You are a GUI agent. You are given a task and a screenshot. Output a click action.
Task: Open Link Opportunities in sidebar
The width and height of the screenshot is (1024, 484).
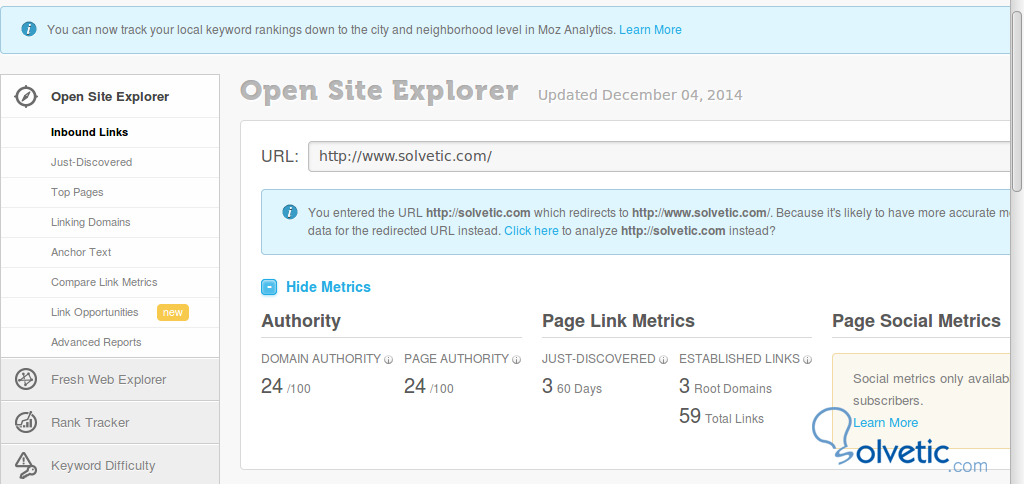click(95, 312)
